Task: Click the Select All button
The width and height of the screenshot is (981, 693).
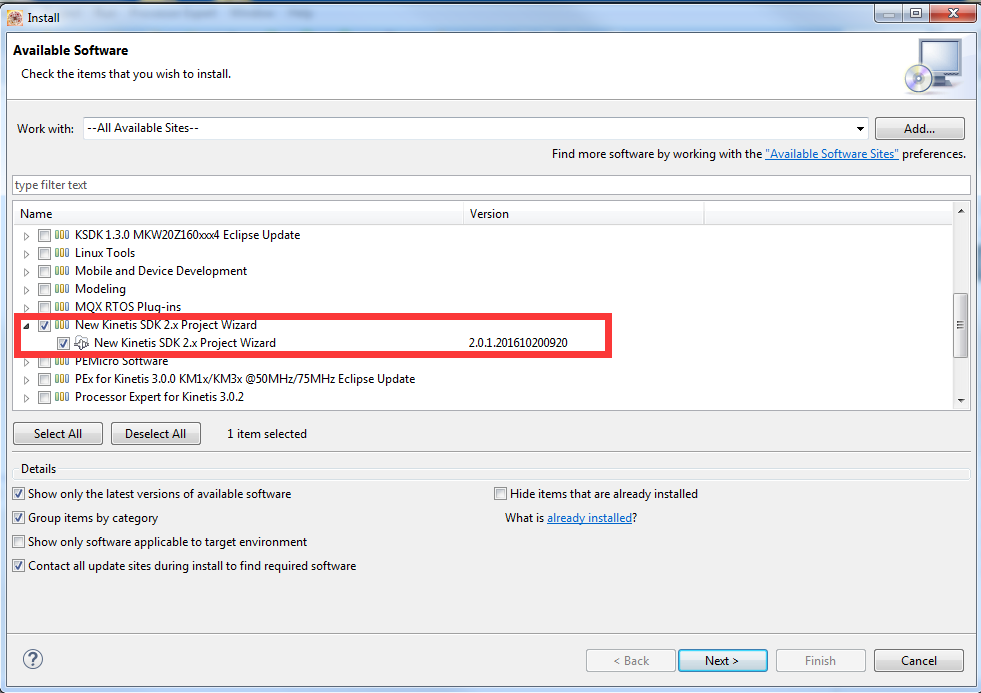Action: tap(58, 434)
